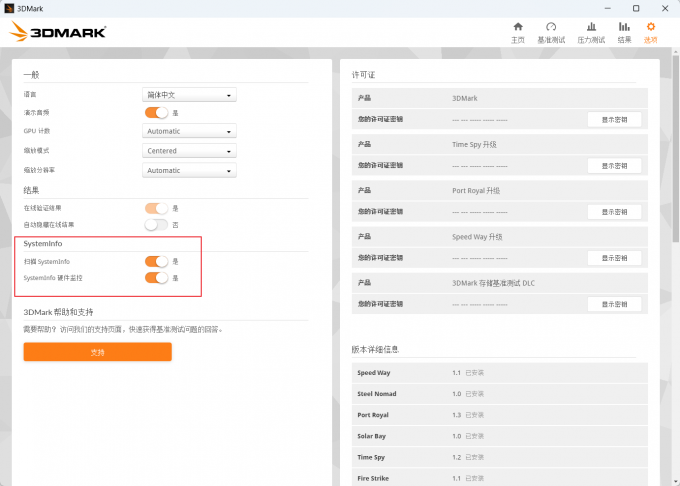
Task: Show the Speed Way upgrade key (显示密钥)
Action: coord(613,258)
